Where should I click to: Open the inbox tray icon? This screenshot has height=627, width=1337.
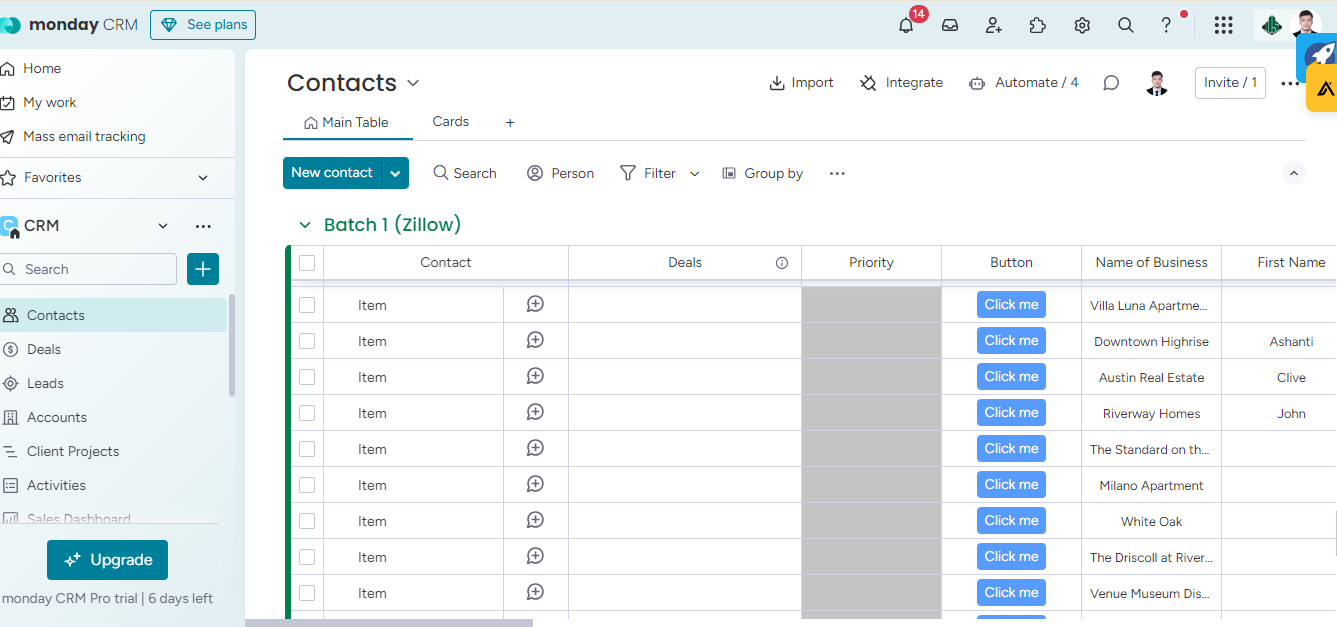point(950,26)
